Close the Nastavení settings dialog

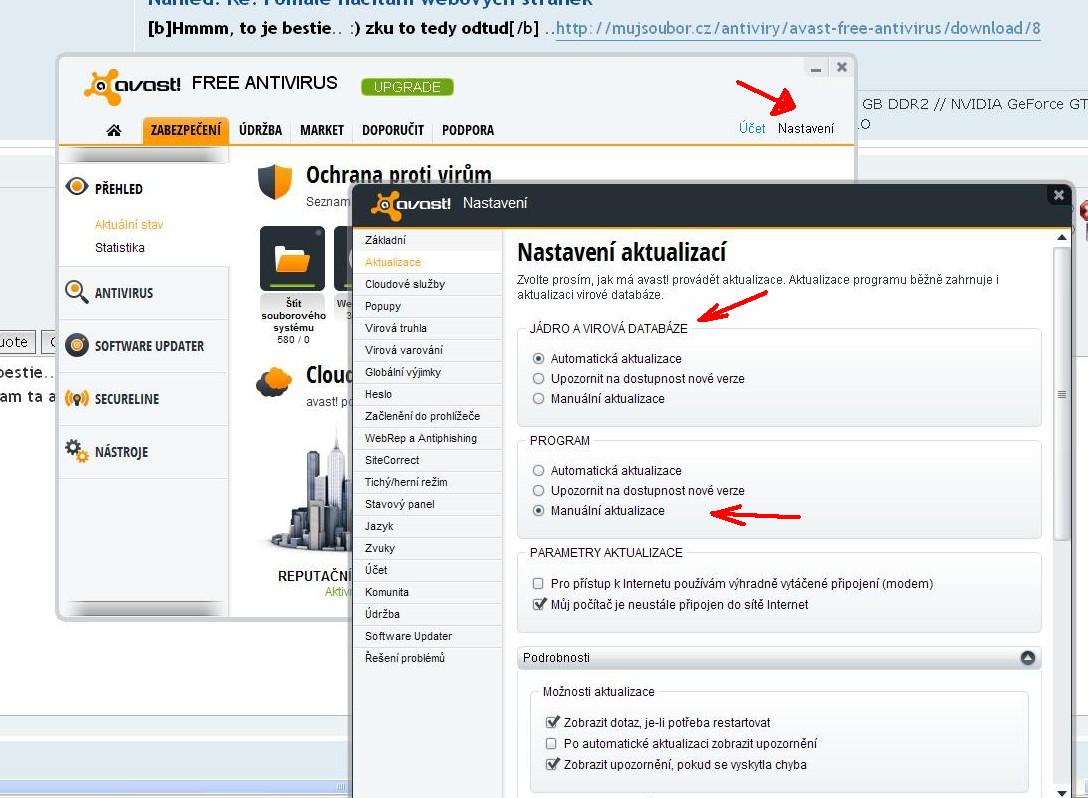click(1058, 196)
